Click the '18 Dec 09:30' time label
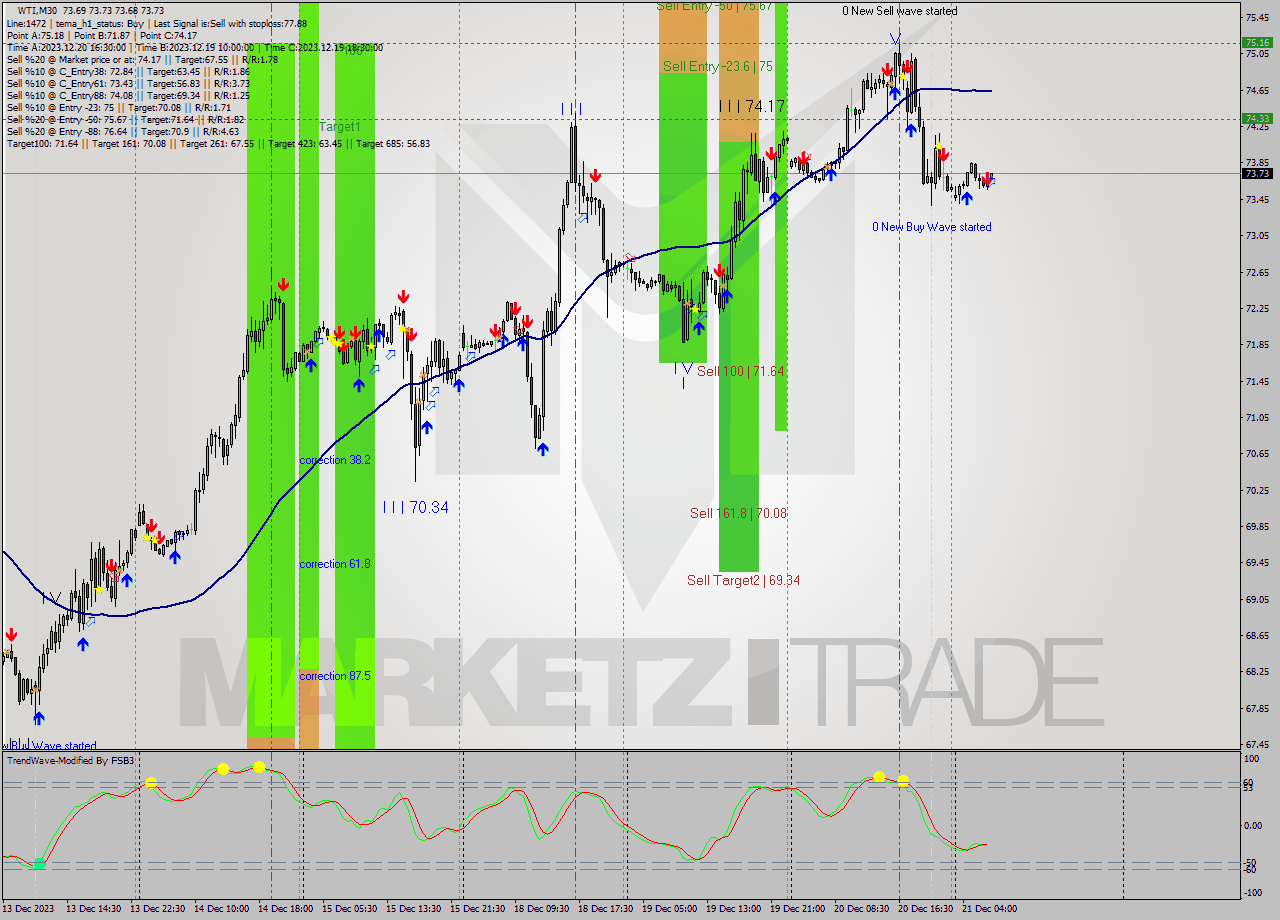This screenshot has height=920, width=1280. pos(541,908)
